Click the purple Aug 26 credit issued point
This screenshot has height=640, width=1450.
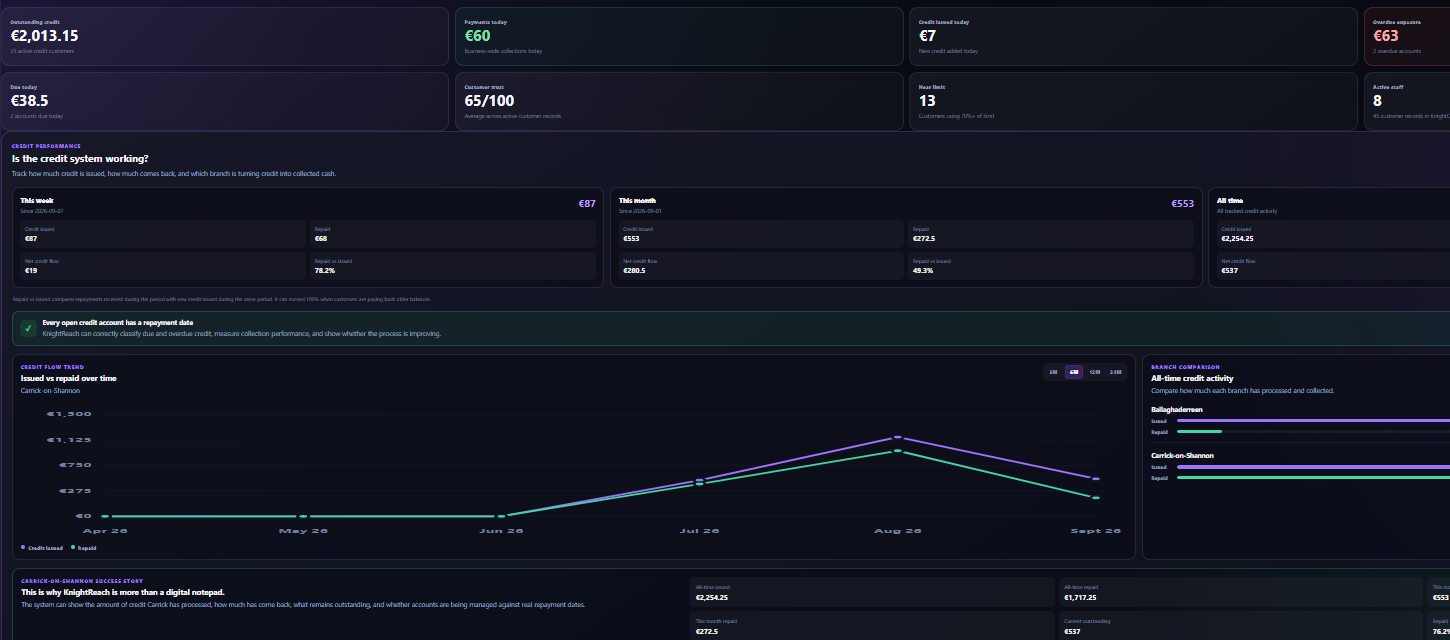coord(898,437)
